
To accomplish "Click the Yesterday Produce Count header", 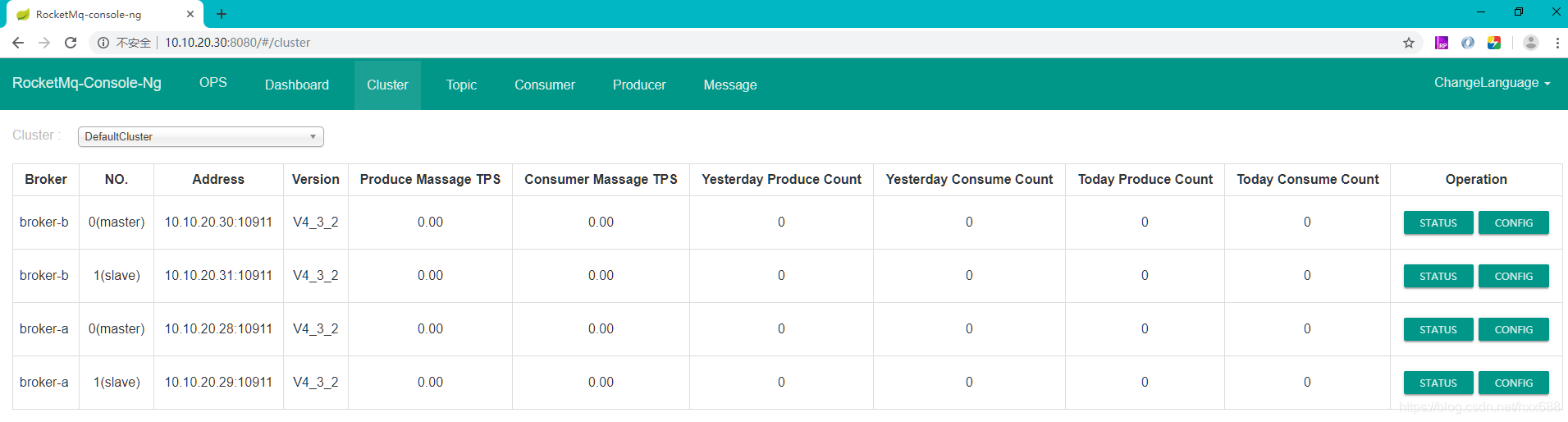I will [781, 179].
